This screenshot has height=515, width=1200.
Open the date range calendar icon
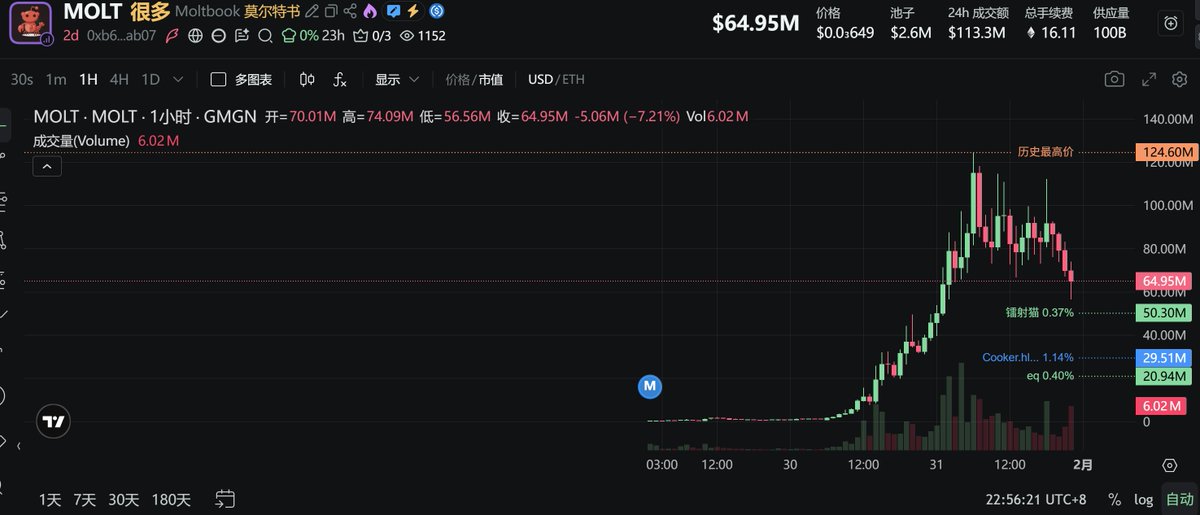point(225,498)
